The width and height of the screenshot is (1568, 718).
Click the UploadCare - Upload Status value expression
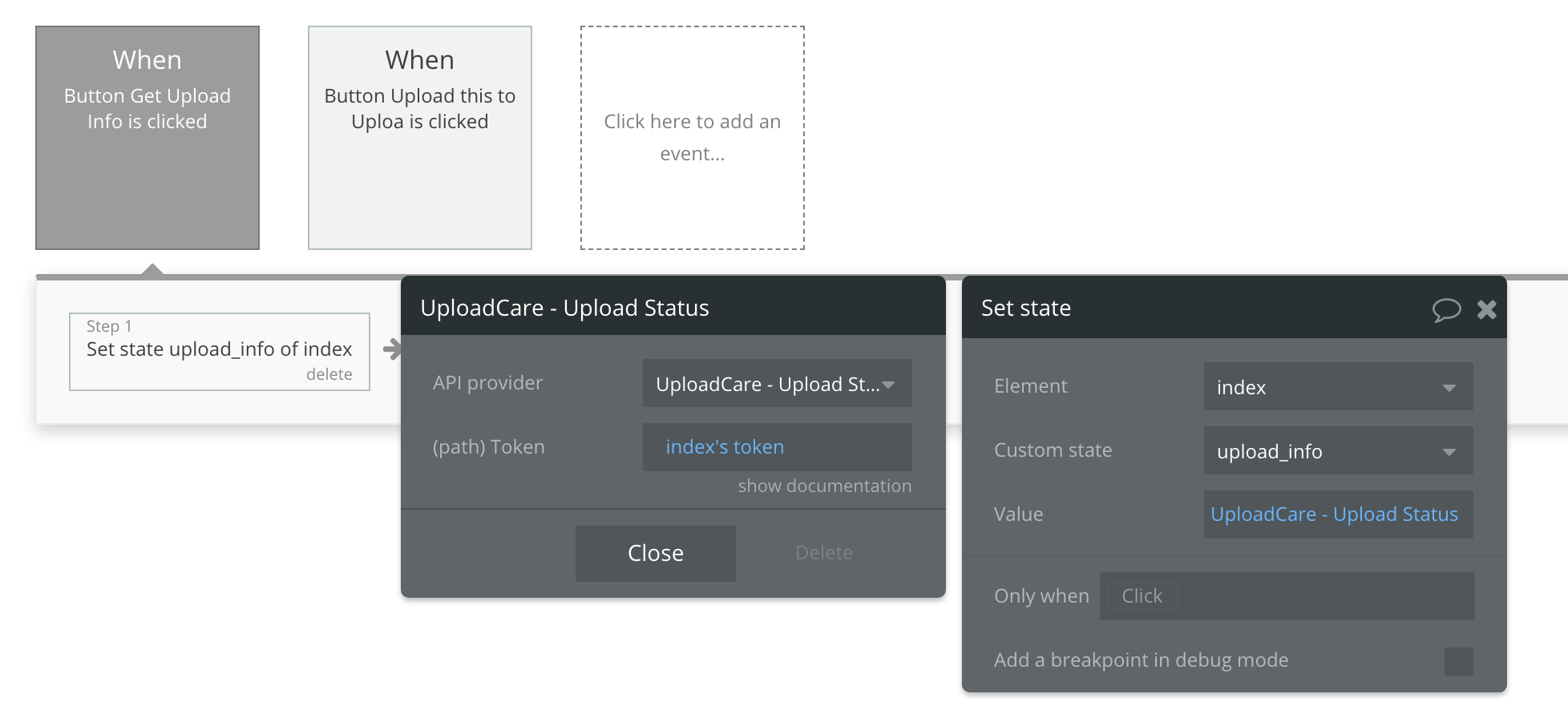[x=1334, y=514]
